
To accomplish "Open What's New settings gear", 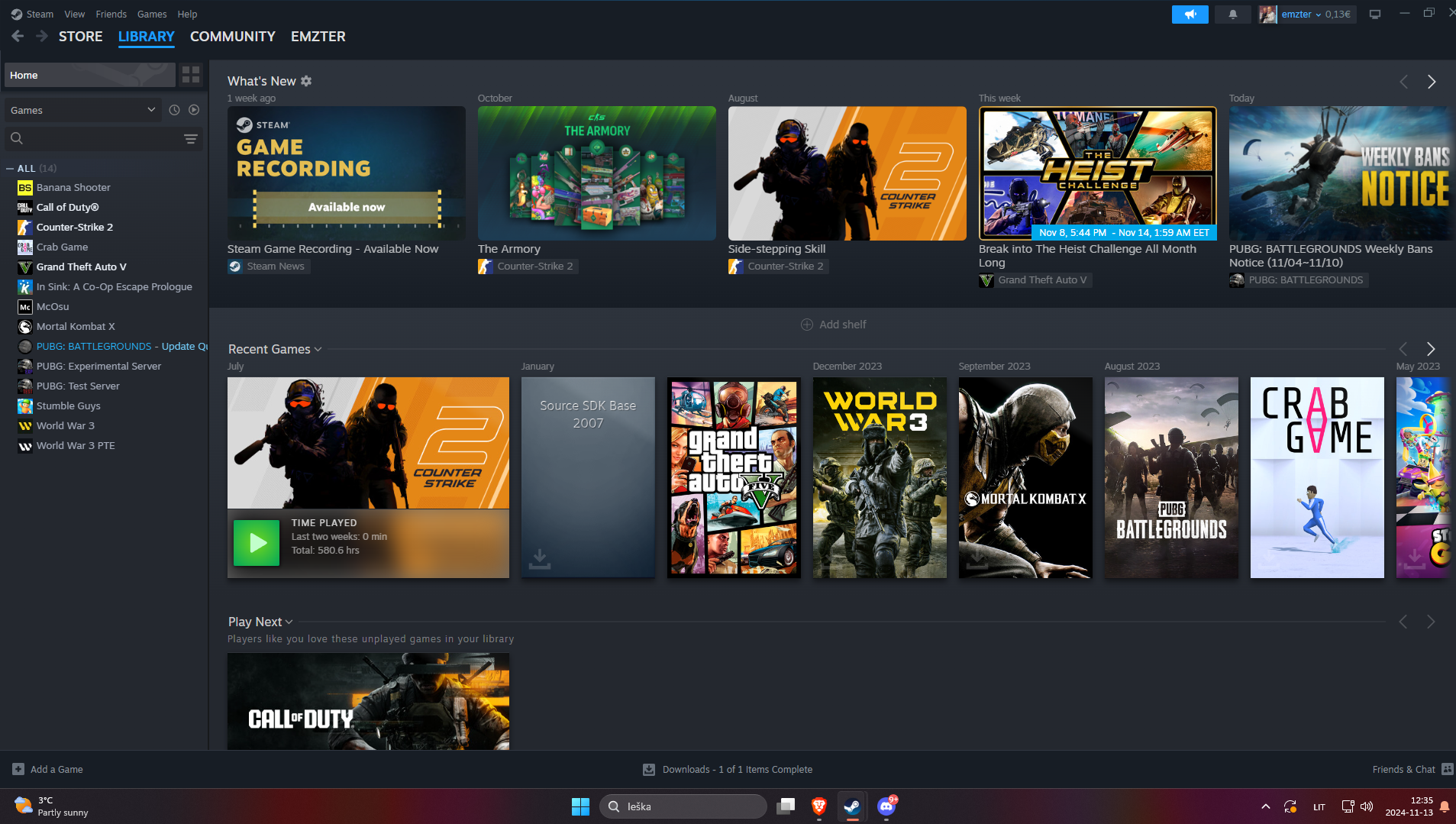I will coord(306,81).
